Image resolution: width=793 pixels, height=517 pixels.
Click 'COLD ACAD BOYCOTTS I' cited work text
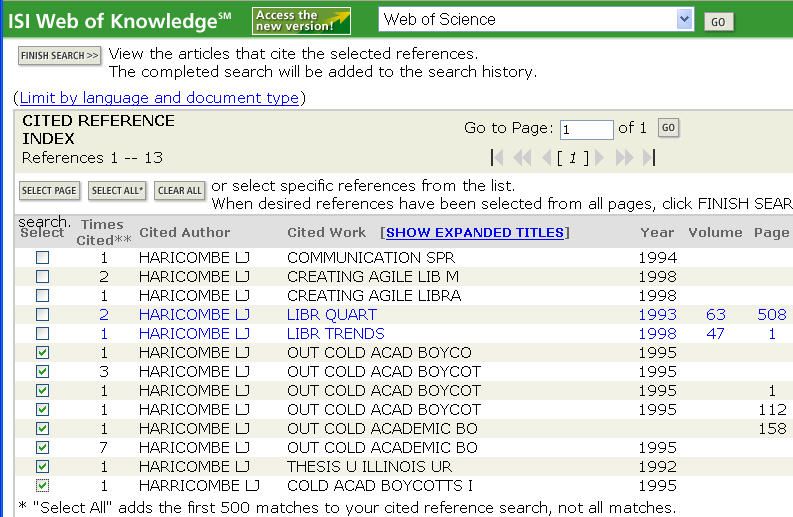(380, 486)
